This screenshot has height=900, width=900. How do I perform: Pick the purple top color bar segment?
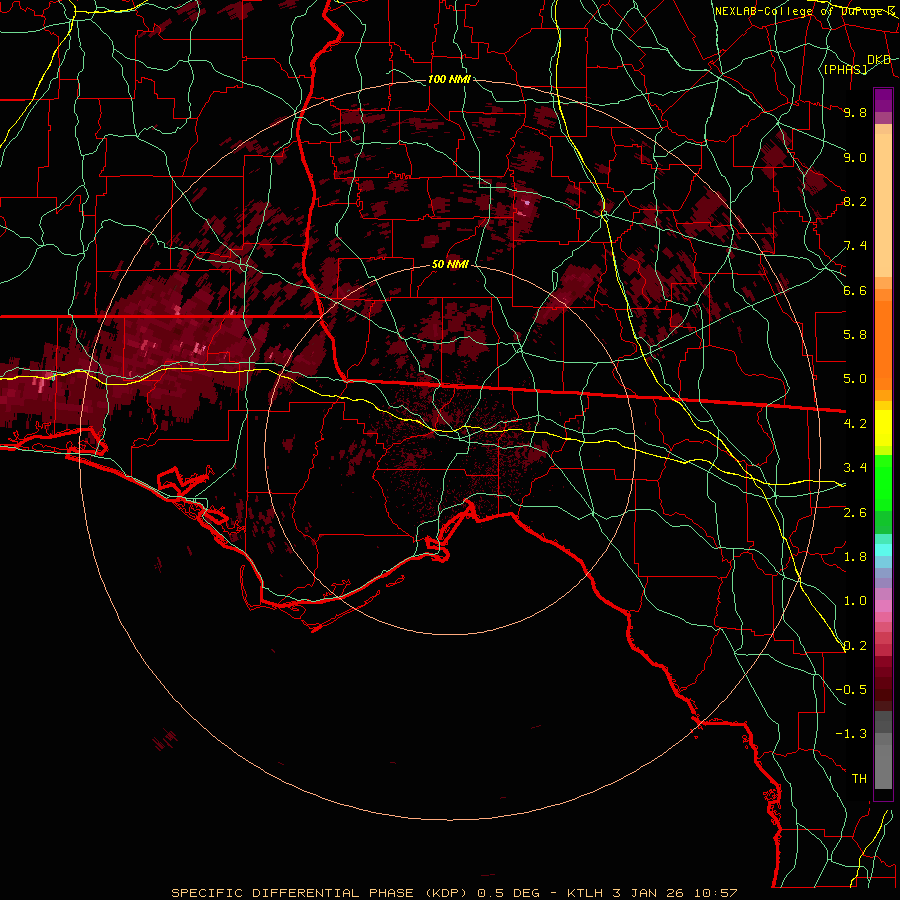pyautogui.click(x=883, y=100)
